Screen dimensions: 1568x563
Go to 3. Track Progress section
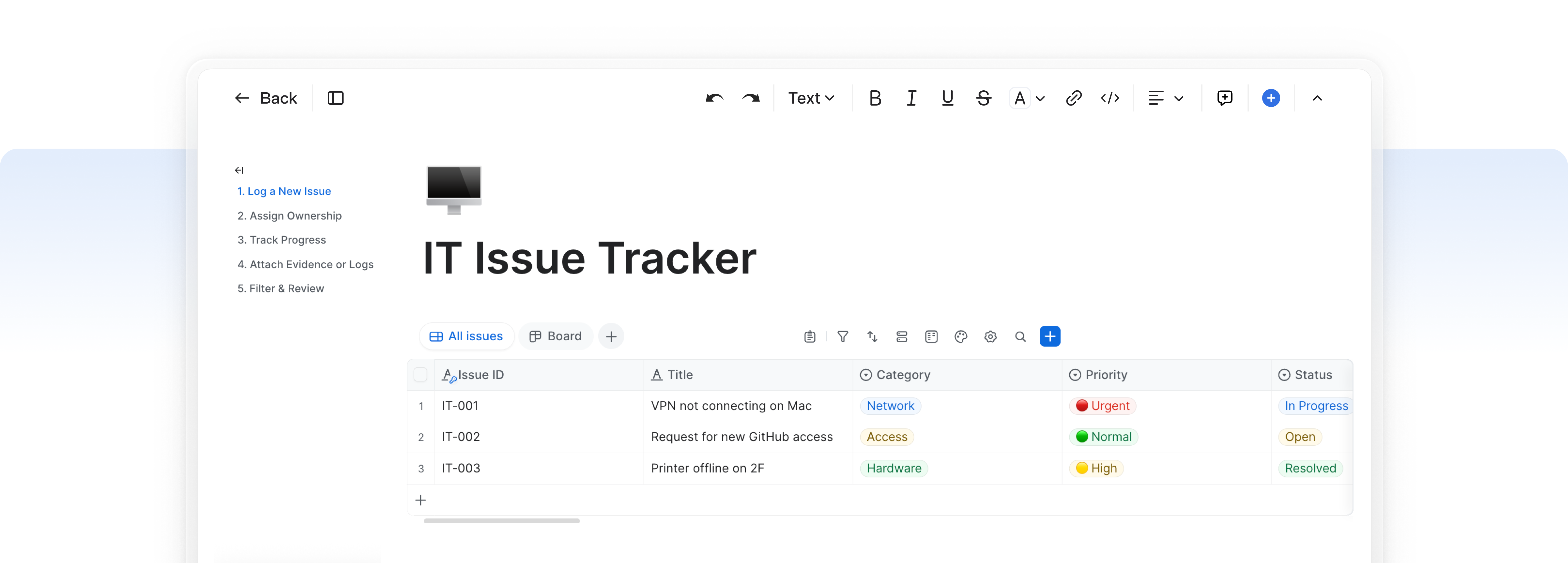(281, 240)
